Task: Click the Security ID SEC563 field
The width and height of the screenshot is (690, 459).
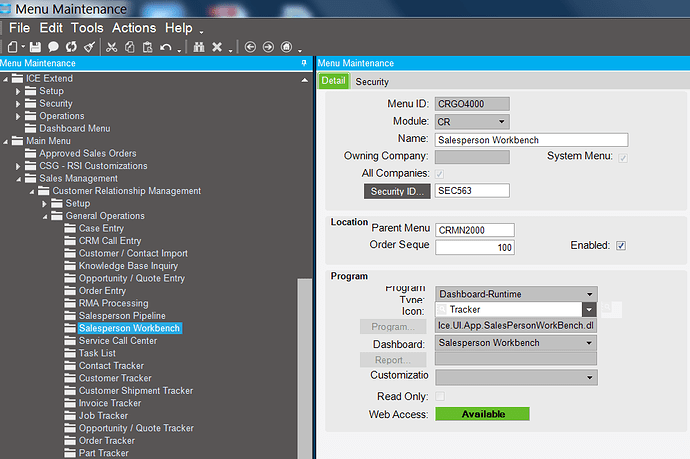Action: pyautogui.click(x=472, y=191)
